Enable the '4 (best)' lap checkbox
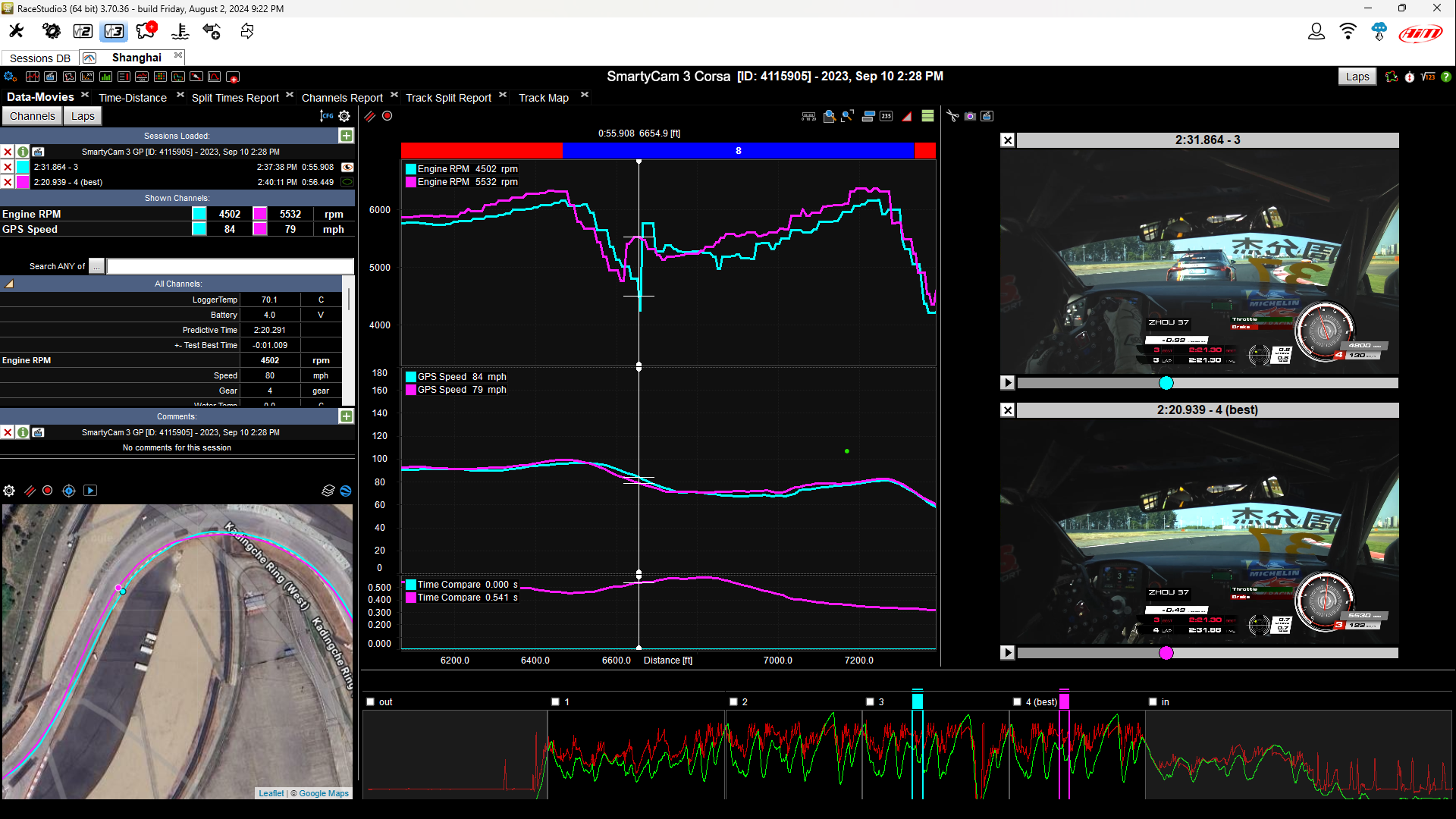1456x819 pixels. pos(1016,701)
